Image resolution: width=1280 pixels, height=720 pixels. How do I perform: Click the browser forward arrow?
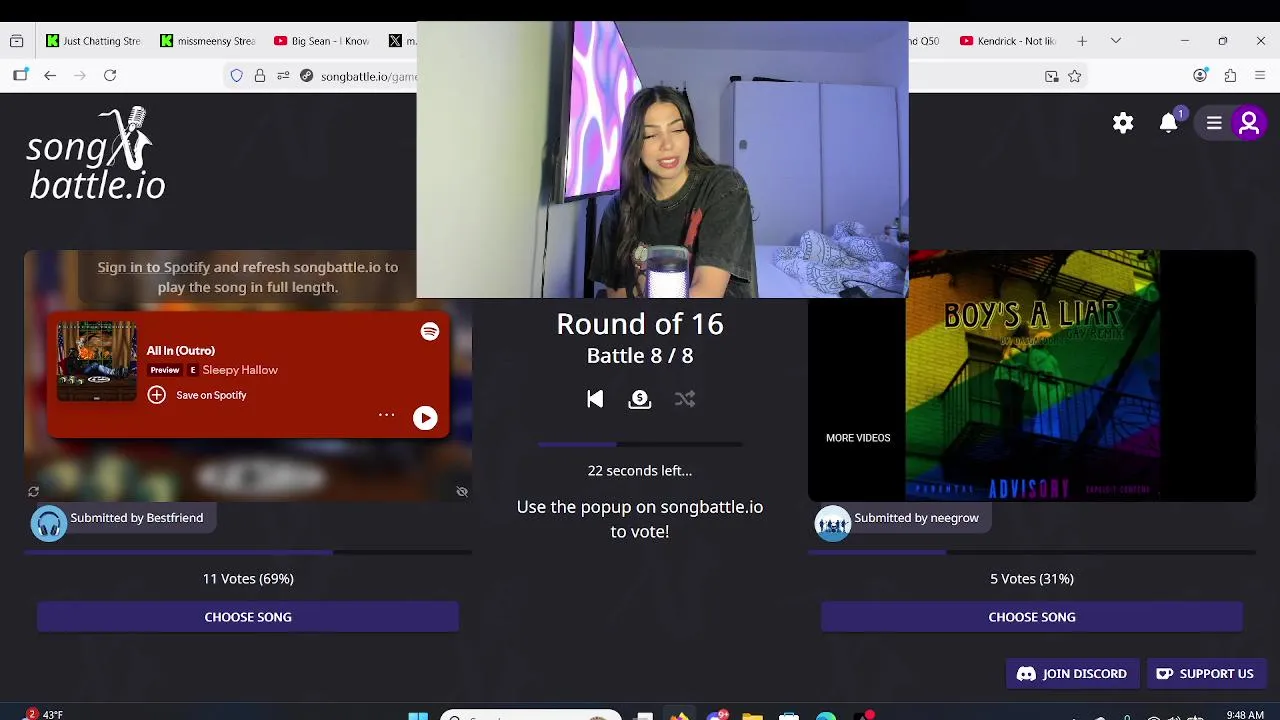click(x=80, y=76)
